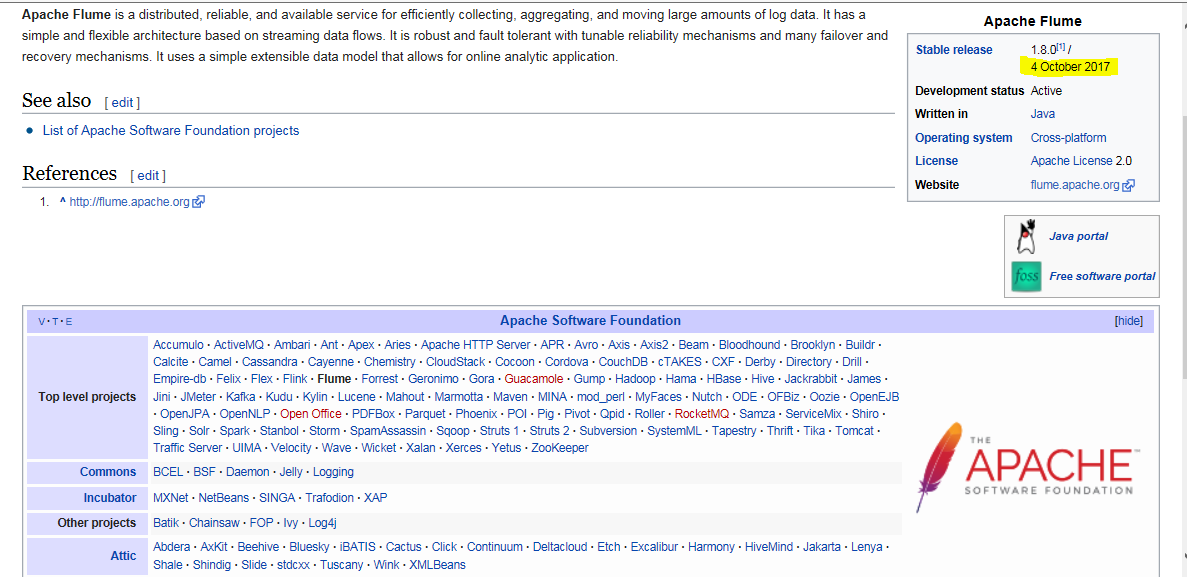Open the Tomcat project link
Image resolution: width=1187 pixels, height=577 pixels.
854,431
